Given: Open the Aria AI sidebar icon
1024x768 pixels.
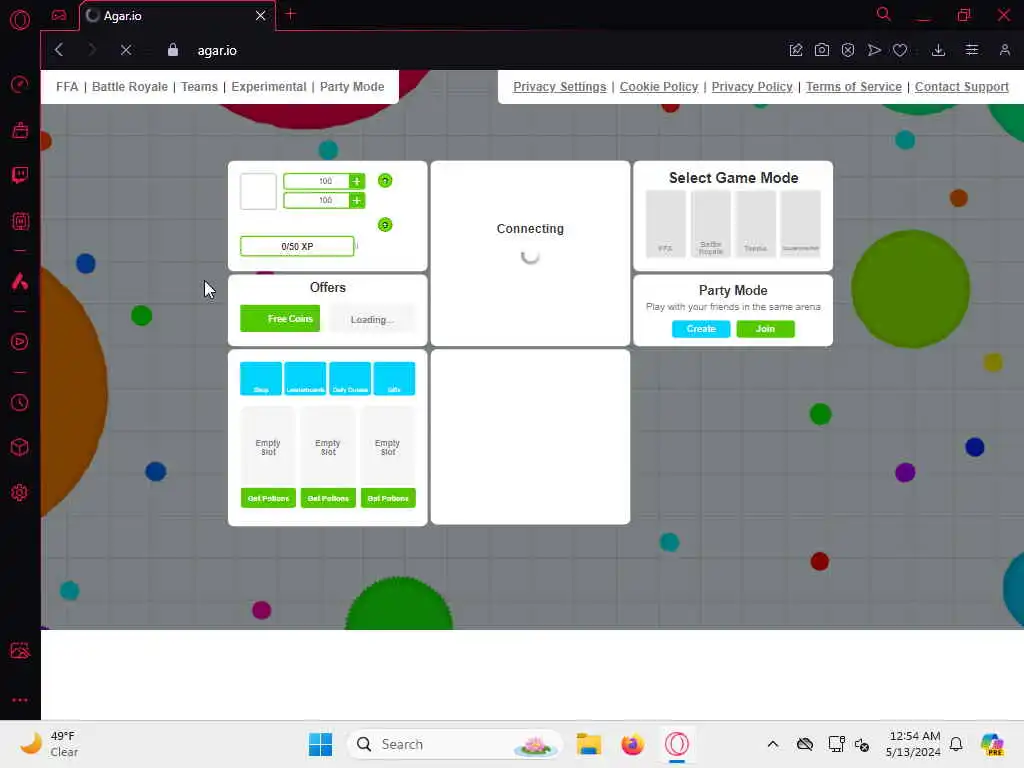Looking at the screenshot, I should click(20, 281).
